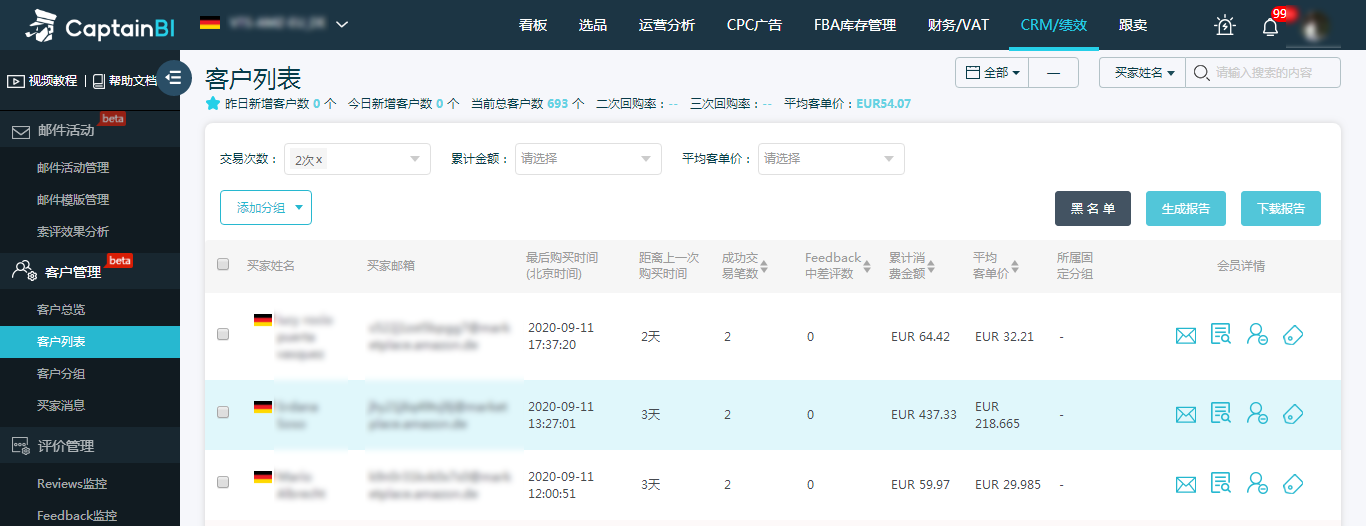This screenshot has width=1366, height=526.
Task: Open the 累计金额 dropdown
Action: tap(588, 159)
